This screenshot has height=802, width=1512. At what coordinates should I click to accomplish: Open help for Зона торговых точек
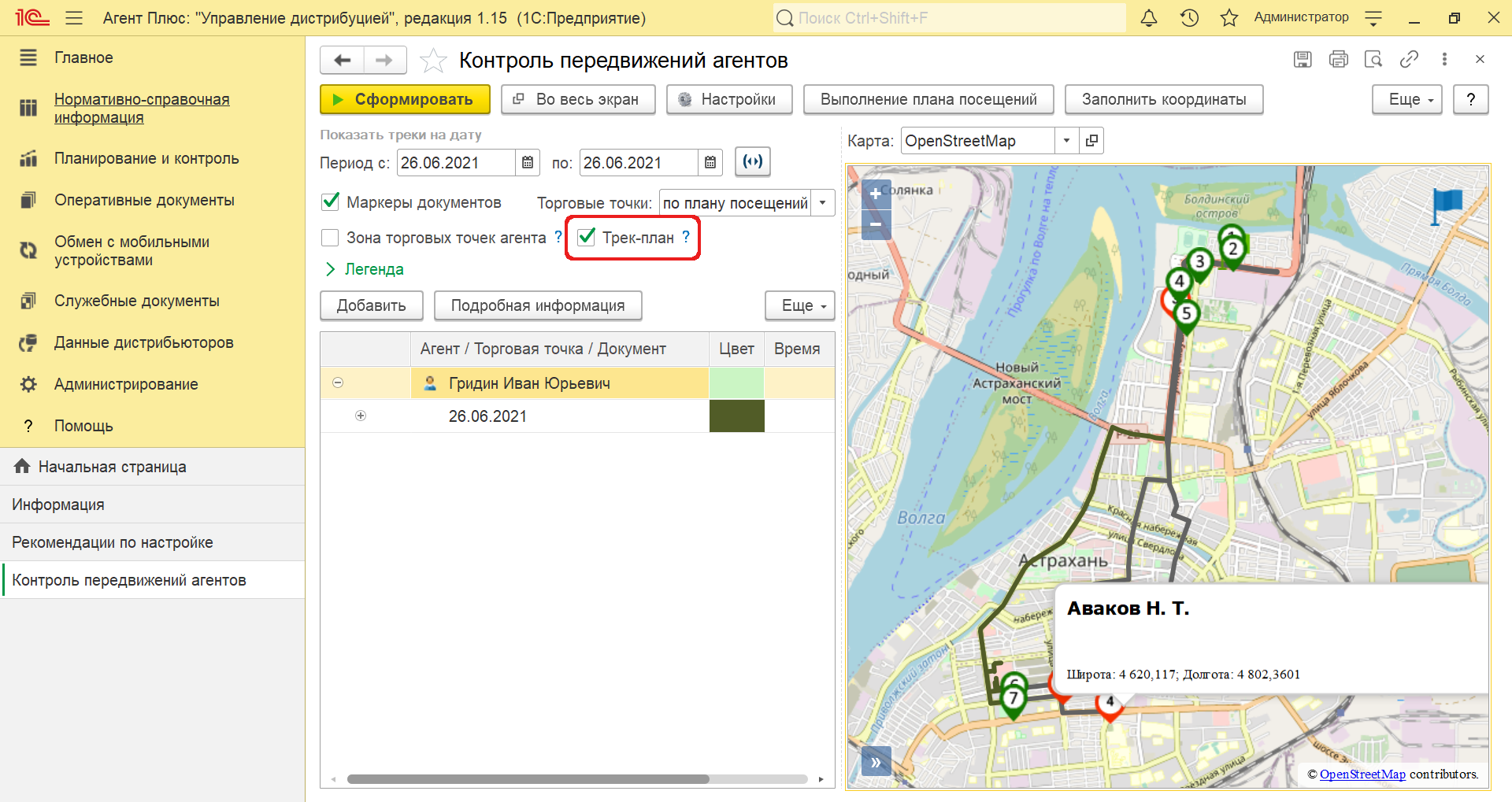point(558,237)
